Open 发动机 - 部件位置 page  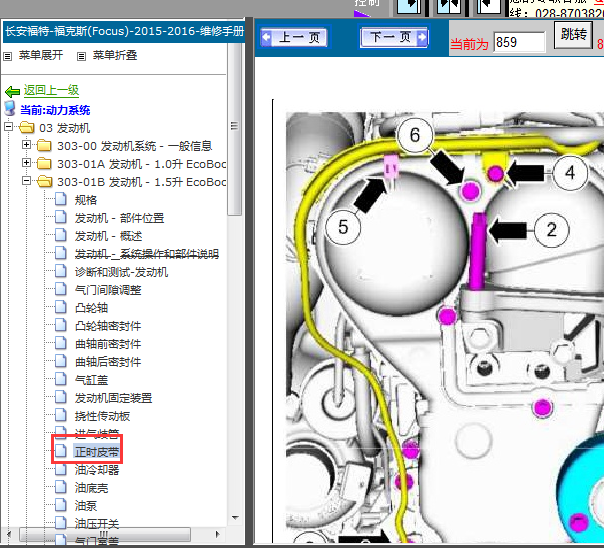pos(119,218)
